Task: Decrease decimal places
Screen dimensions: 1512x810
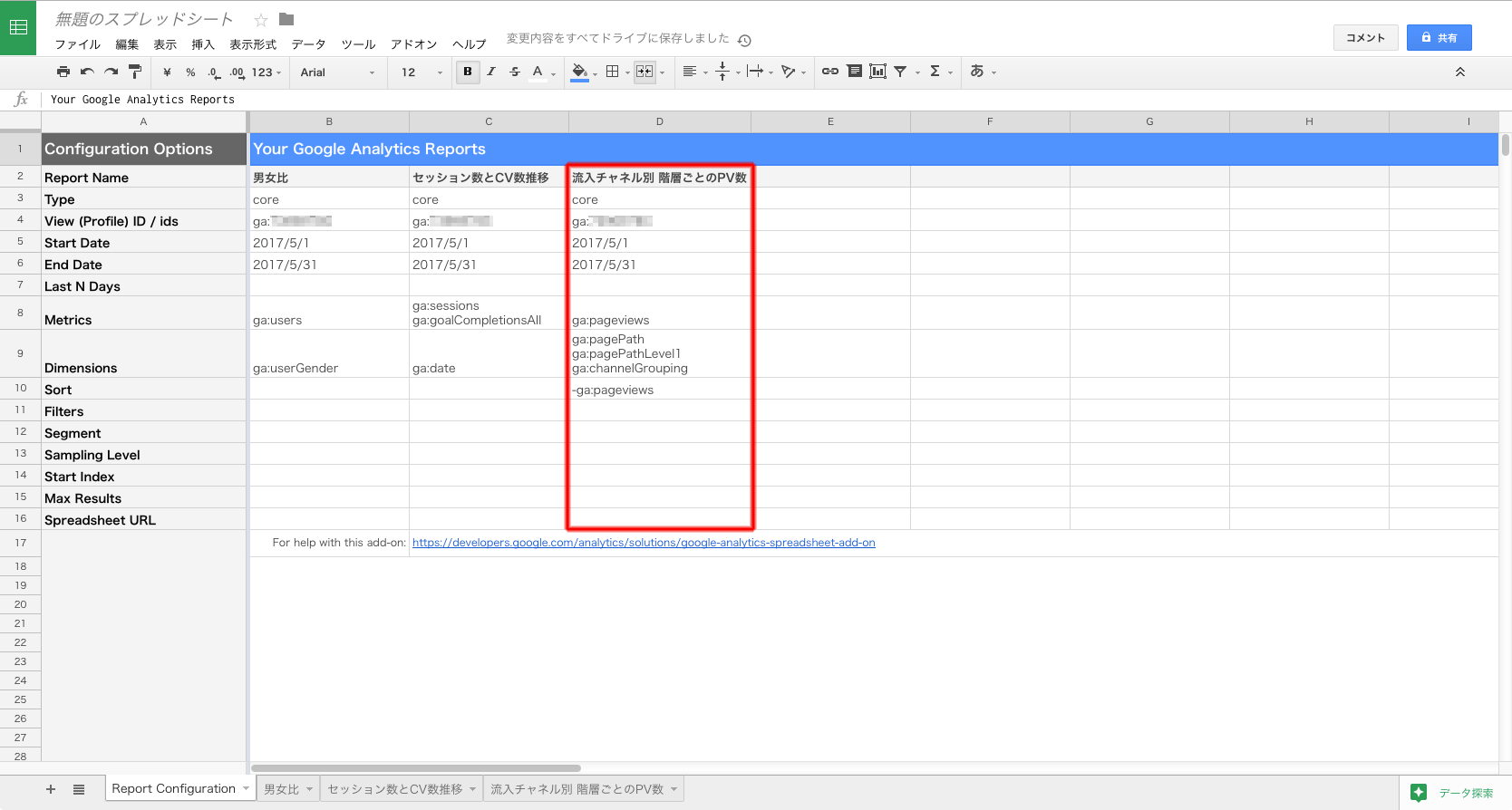Action: [213, 72]
